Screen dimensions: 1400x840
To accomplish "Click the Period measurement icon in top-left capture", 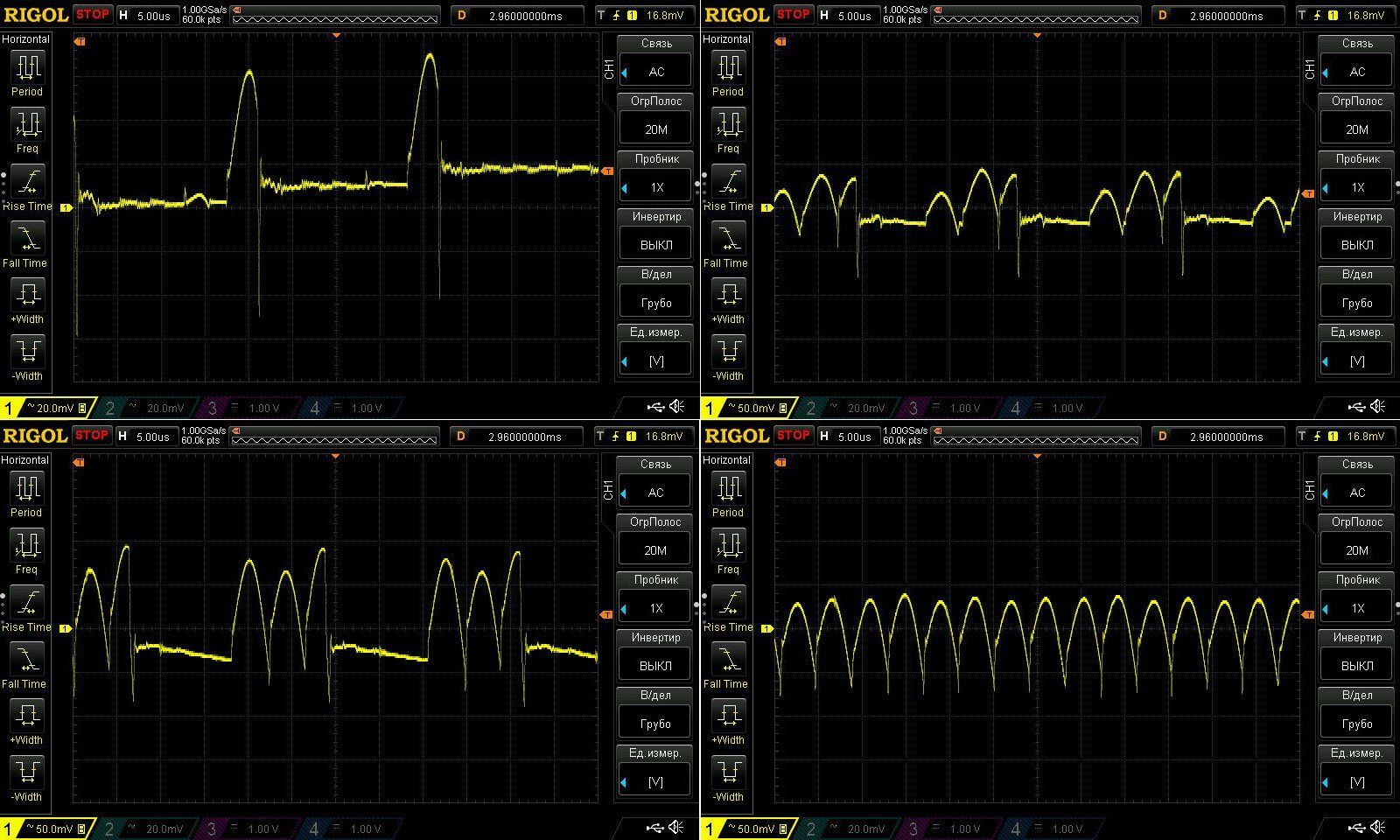I will pos(27,67).
